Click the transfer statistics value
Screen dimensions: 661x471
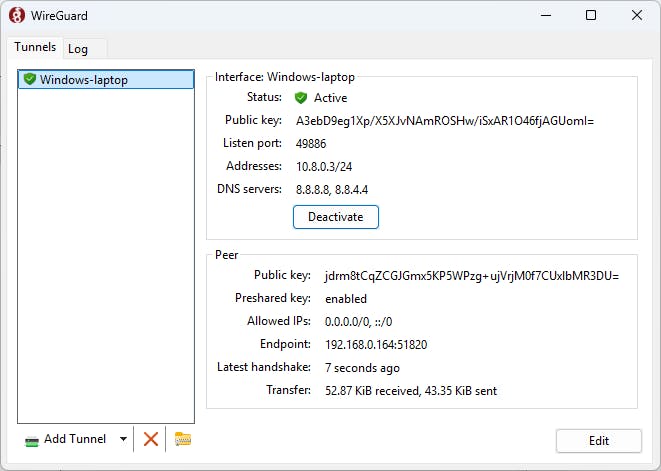click(411, 390)
